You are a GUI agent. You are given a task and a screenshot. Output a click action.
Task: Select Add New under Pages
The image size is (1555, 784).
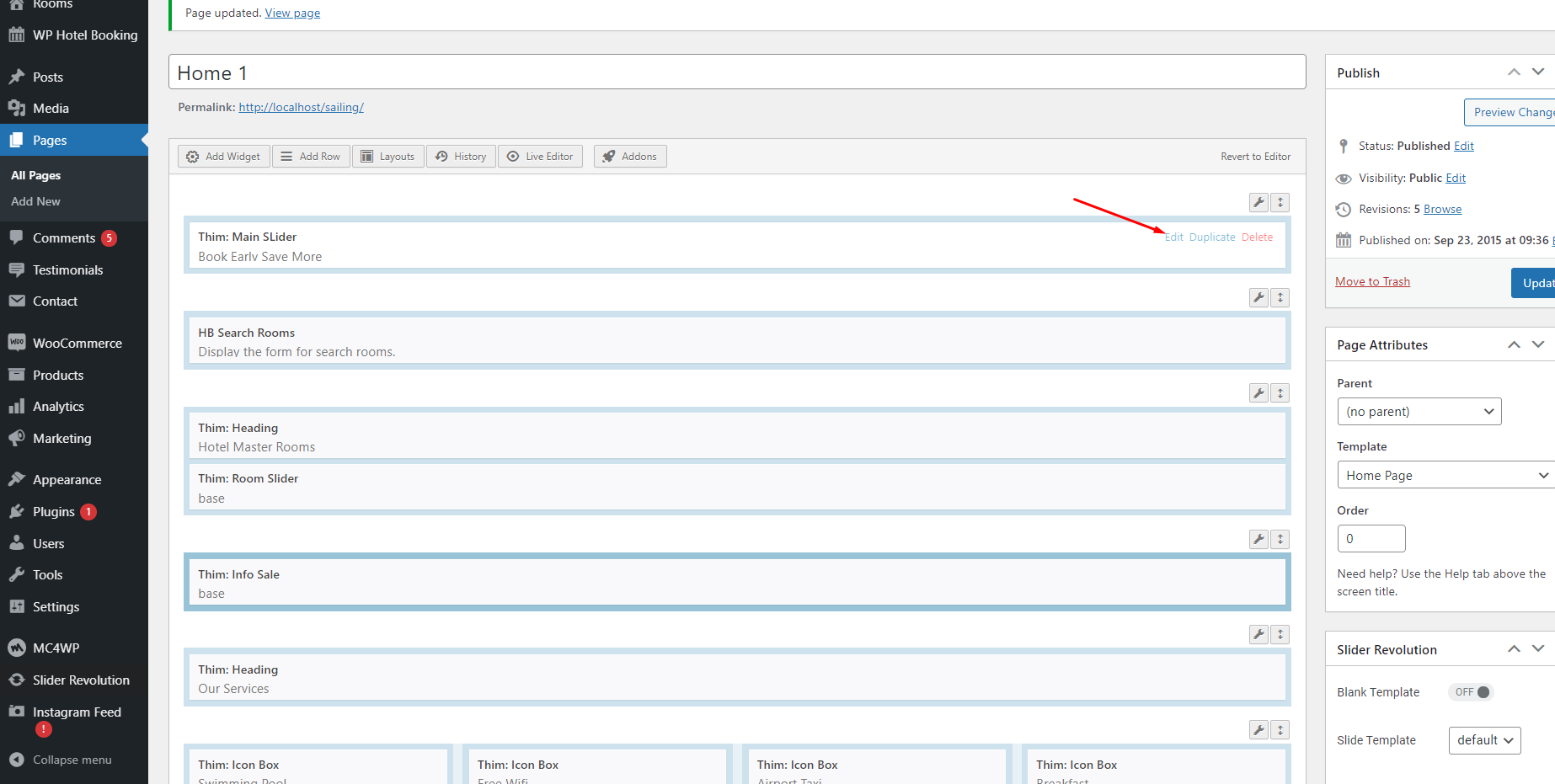tap(35, 201)
